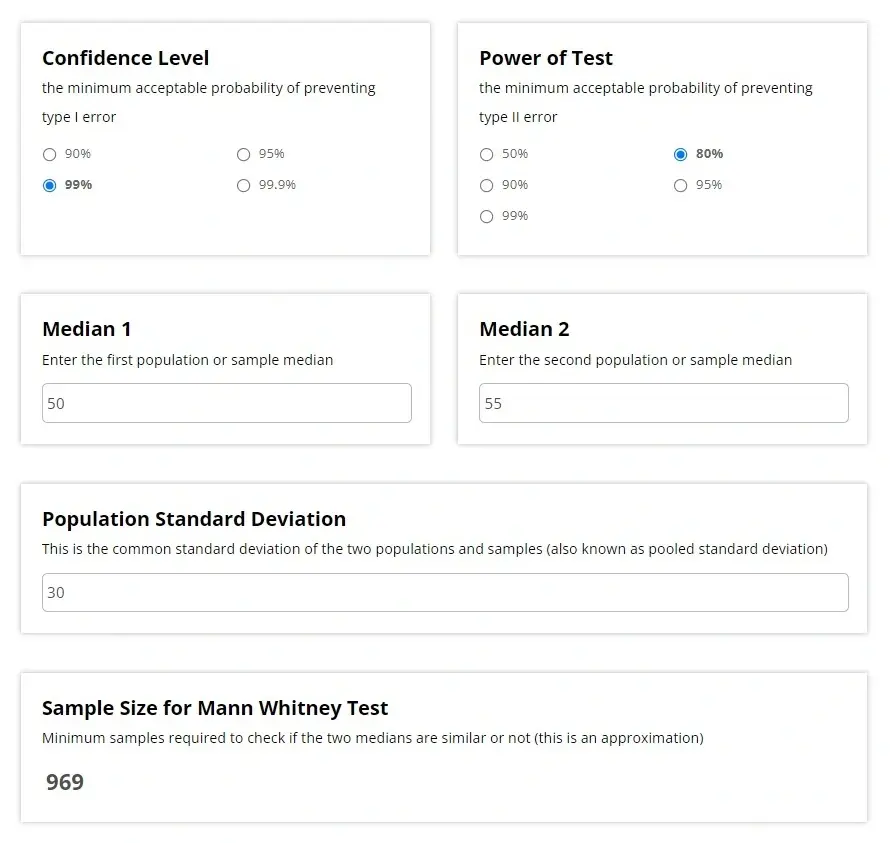Screen dimensions: 890x843
Task: Click the Confidence Level heading
Action: 126,58
